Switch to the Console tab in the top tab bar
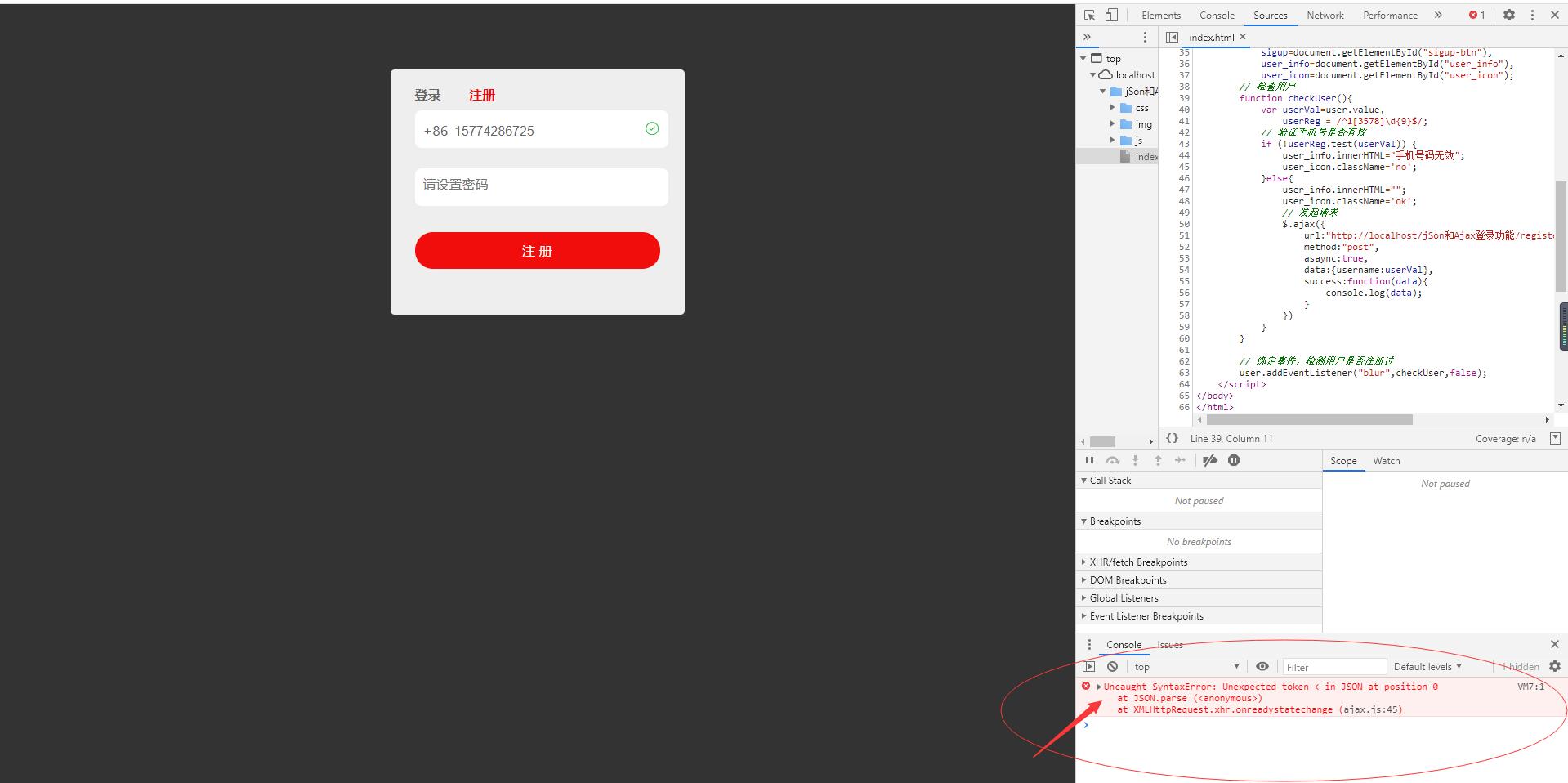The image size is (1568, 783). pyautogui.click(x=1217, y=15)
